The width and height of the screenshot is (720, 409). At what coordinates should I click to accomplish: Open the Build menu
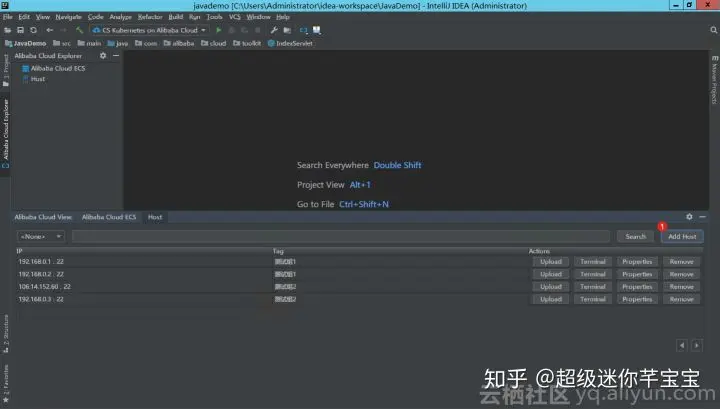point(175,17)
